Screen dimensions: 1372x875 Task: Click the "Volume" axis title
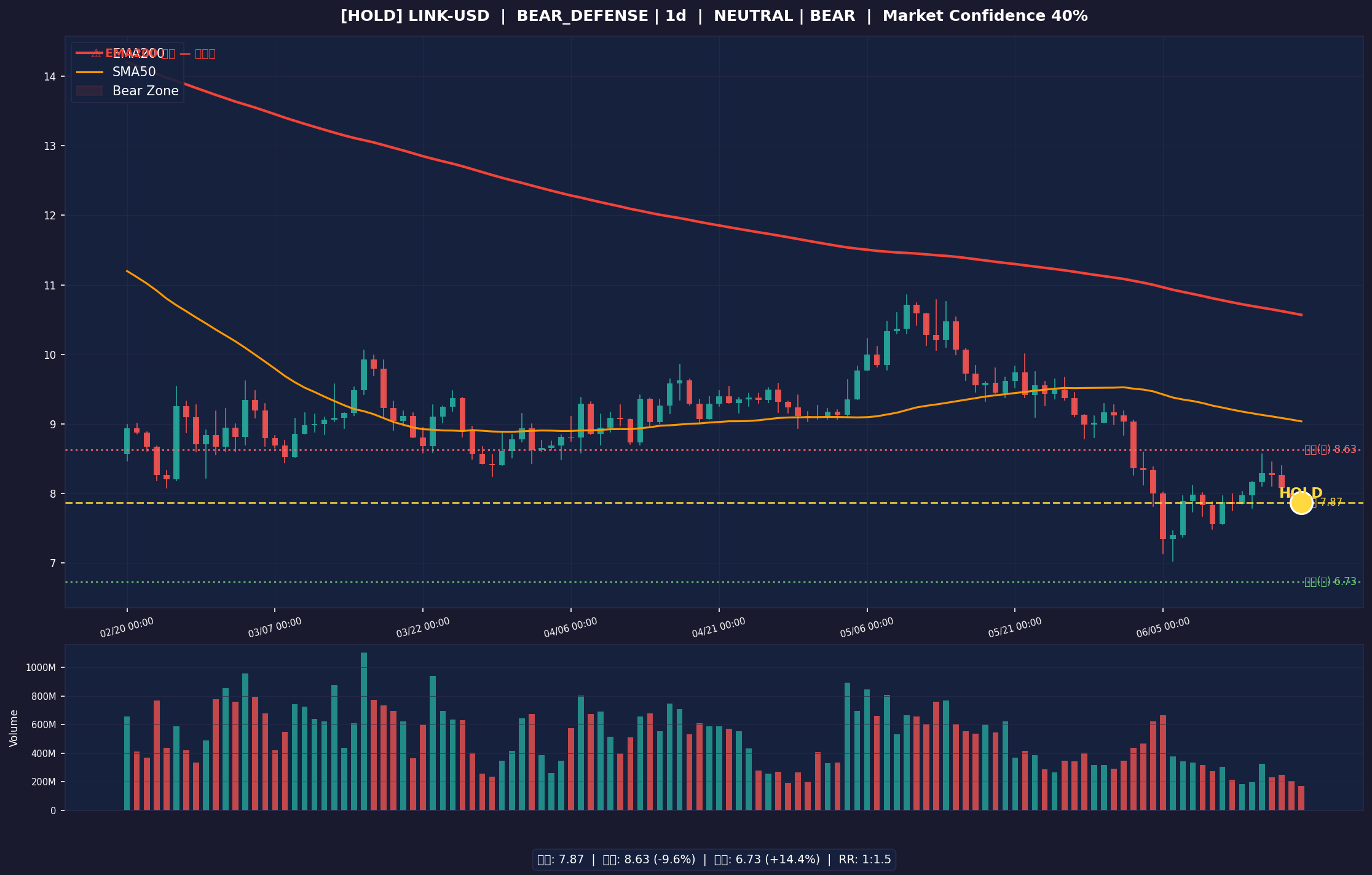[x=14, y=728]
